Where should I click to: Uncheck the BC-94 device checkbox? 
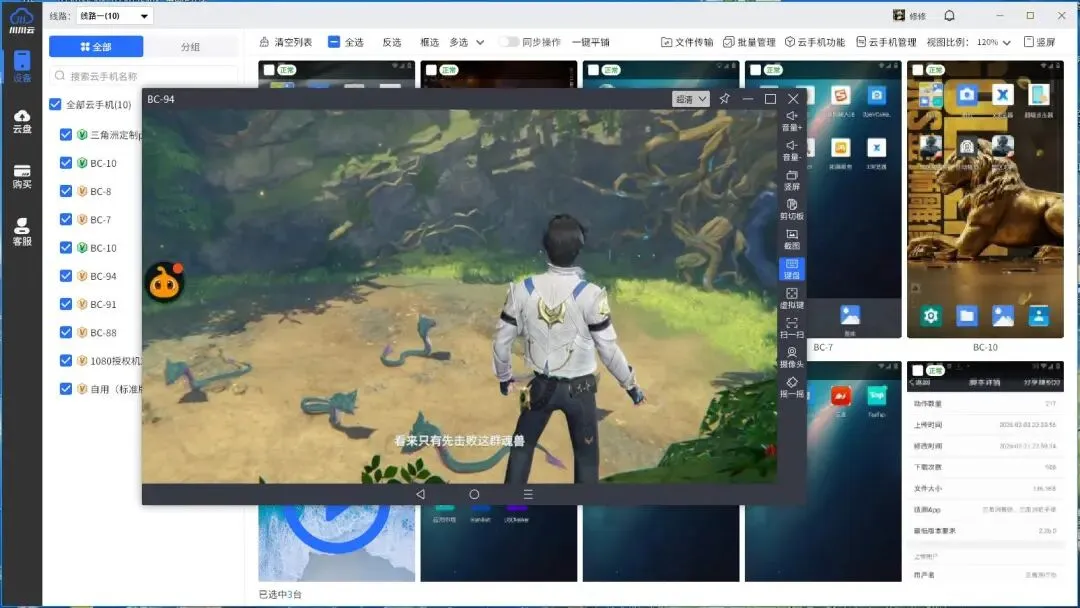click(65, 275)
